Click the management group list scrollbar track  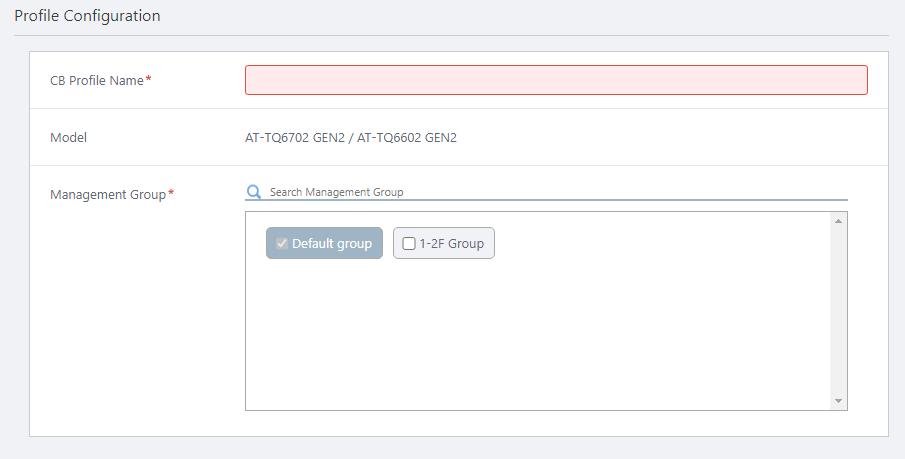(x=838, y=310)
